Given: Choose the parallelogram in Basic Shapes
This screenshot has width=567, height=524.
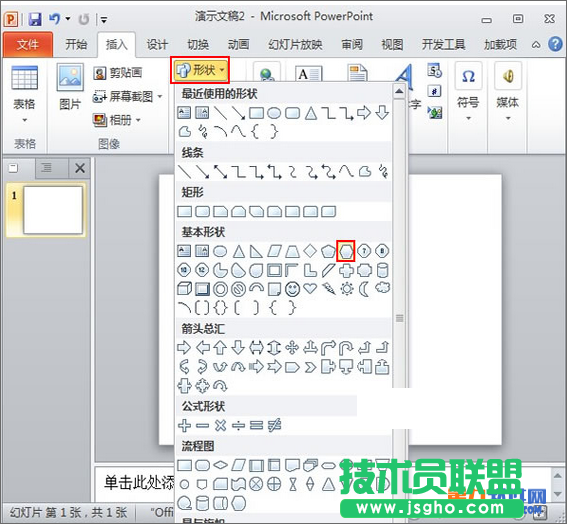Looking at the screenshot, I should point(274,251).
